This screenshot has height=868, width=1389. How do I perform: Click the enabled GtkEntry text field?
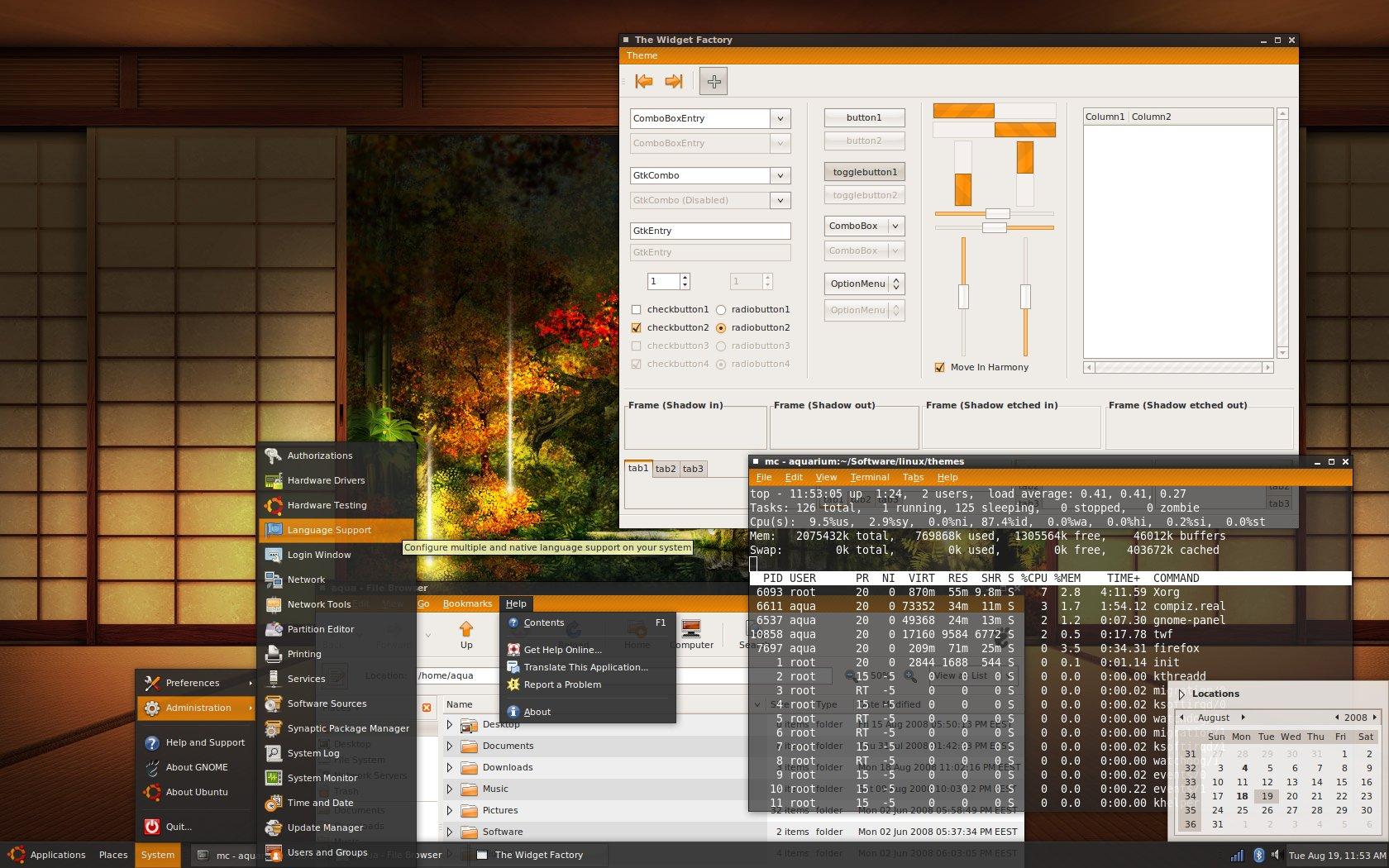710,231
